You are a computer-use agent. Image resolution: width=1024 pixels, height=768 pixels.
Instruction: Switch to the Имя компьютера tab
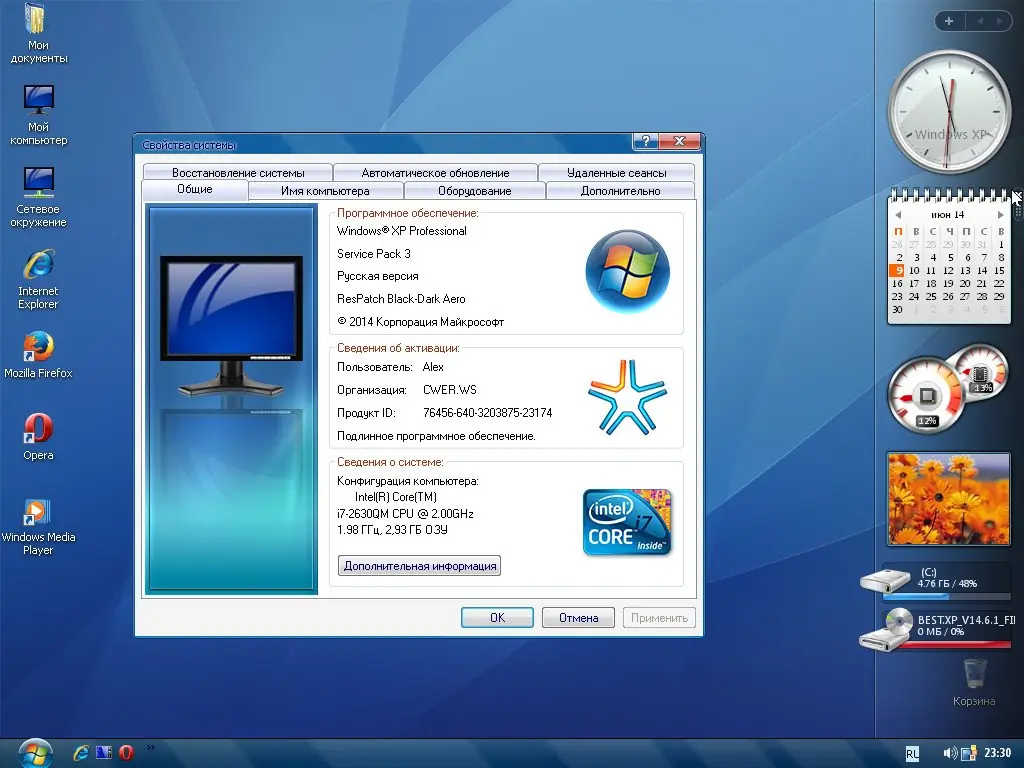click(325, 191)
